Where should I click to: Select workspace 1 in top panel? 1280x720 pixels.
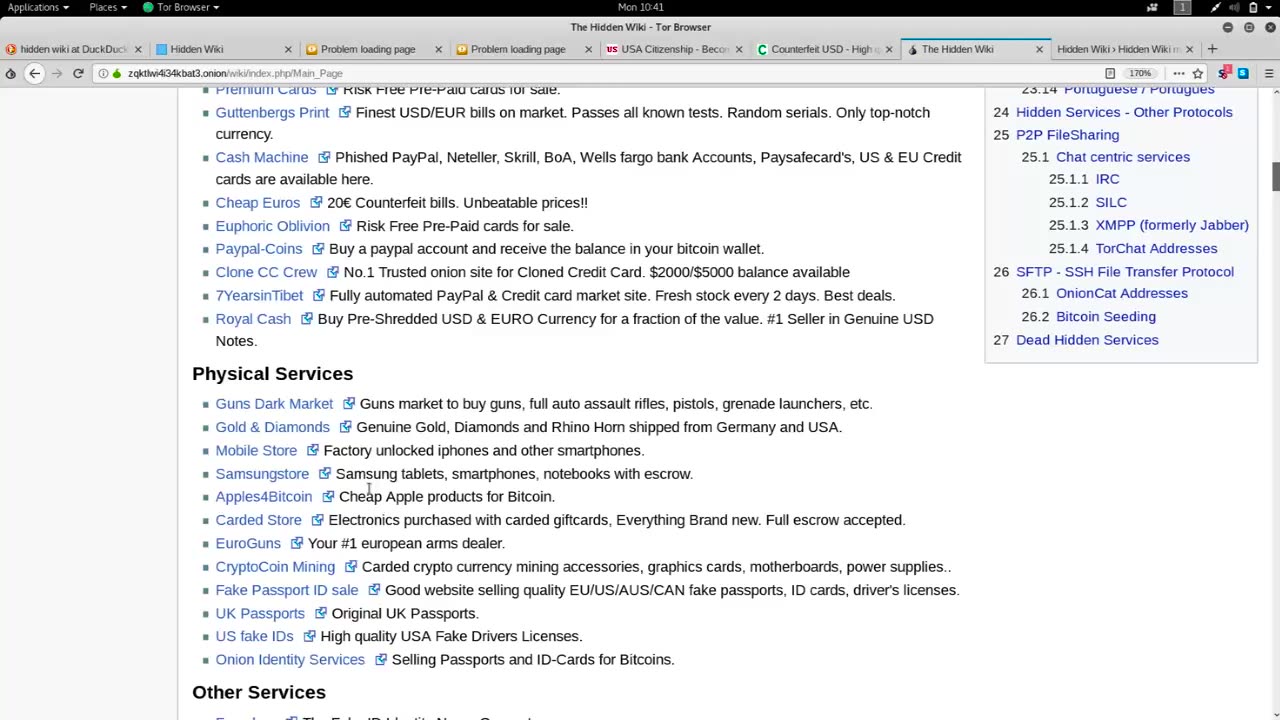tap(1183, 7)
